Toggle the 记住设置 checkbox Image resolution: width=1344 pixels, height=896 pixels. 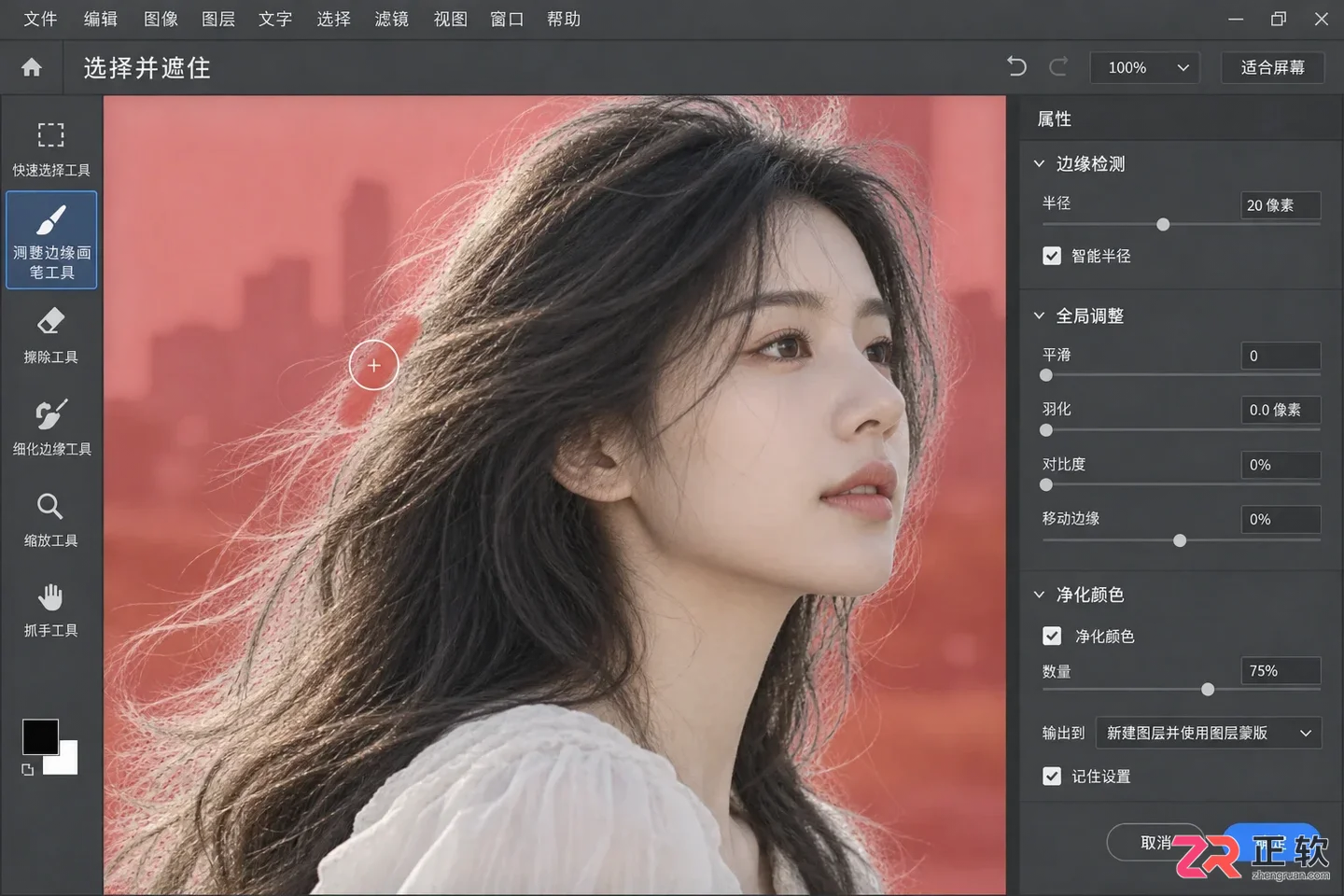[1052, 776]
